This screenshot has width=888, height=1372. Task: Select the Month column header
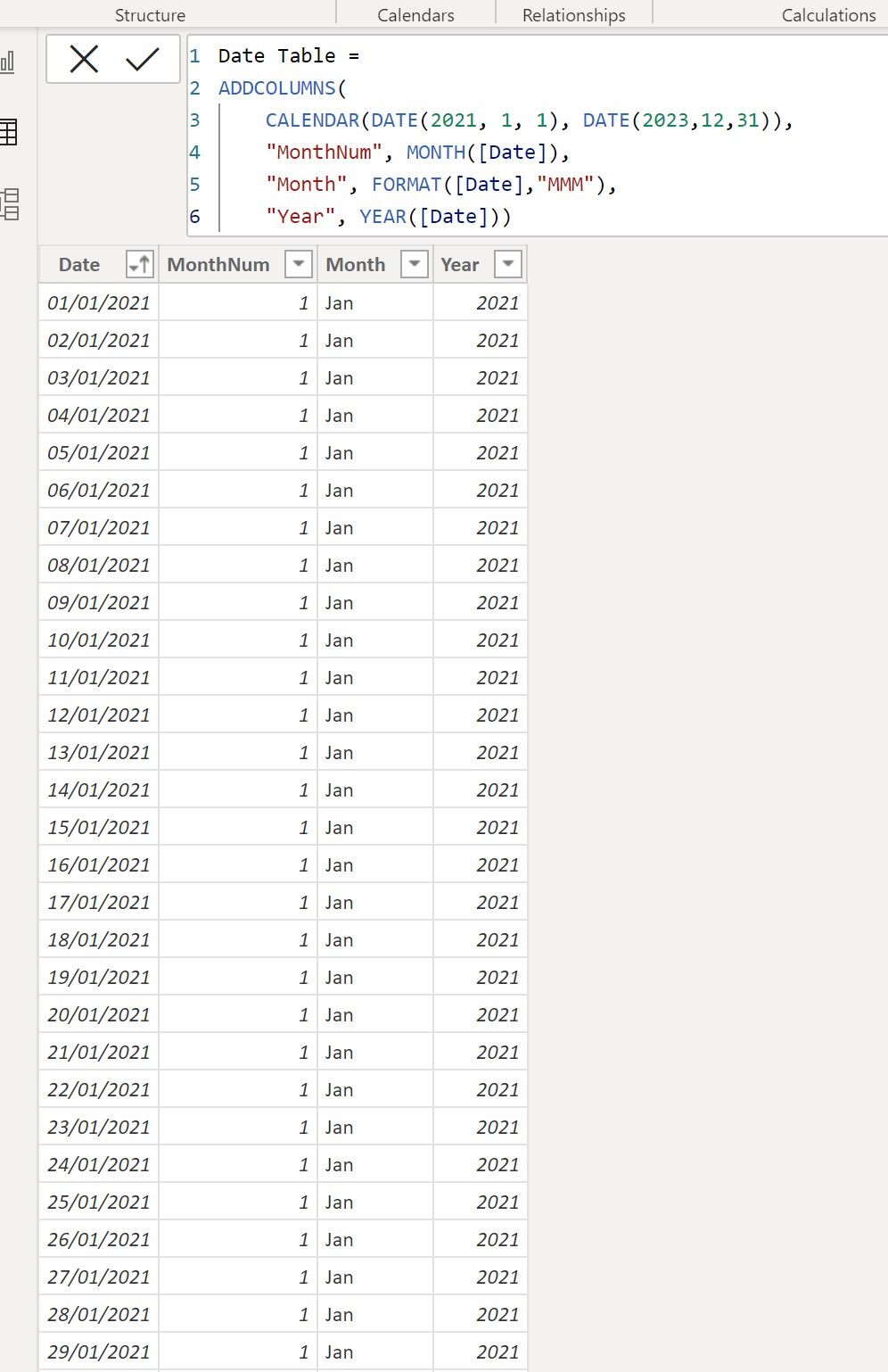(356, 264)
